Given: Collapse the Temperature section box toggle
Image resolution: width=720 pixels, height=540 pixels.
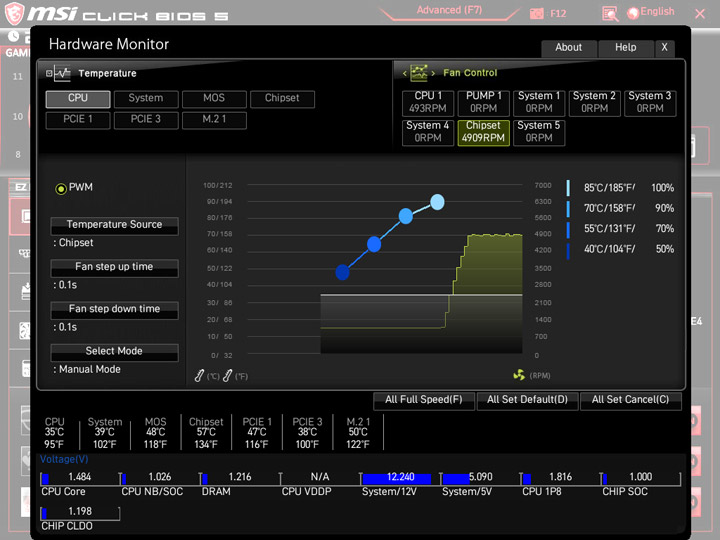Looking at the screenshot, I should (49, 73).
